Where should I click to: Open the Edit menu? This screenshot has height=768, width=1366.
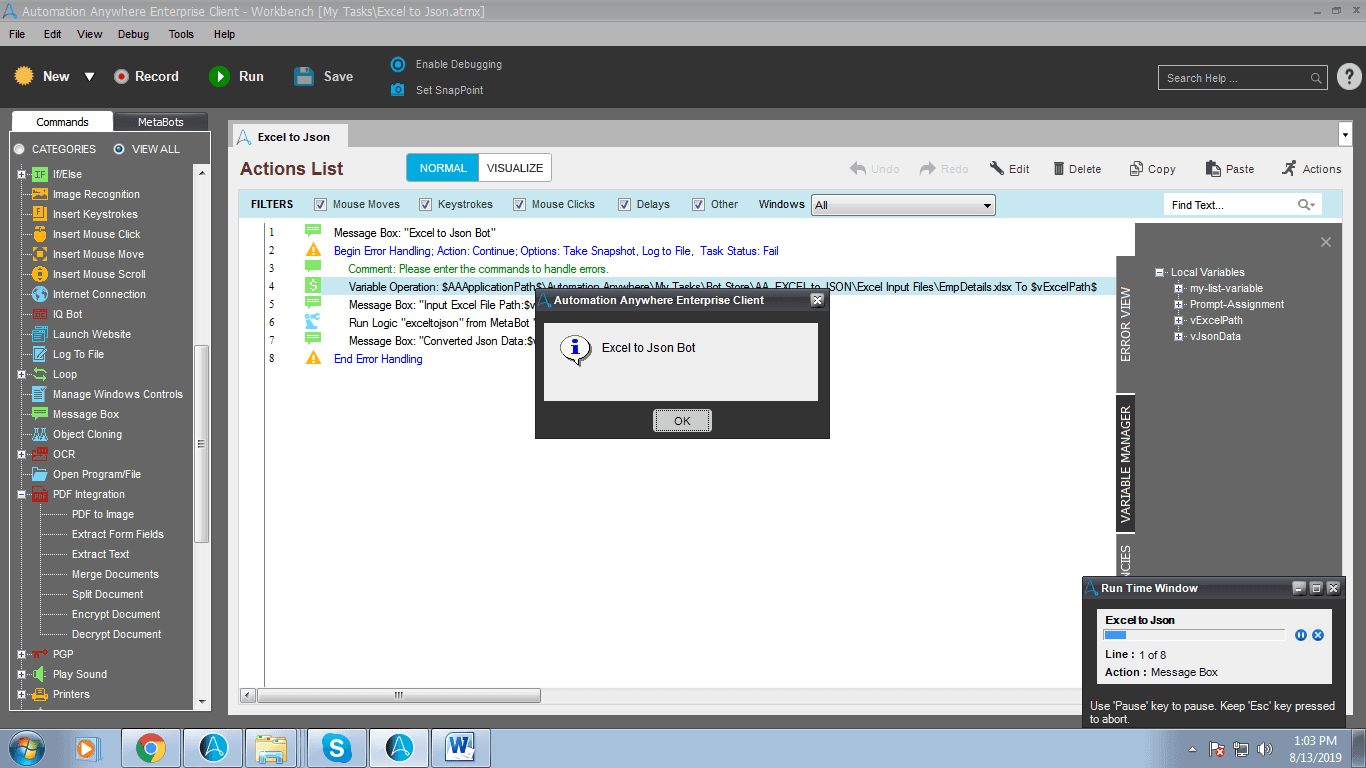pos(53,34)
